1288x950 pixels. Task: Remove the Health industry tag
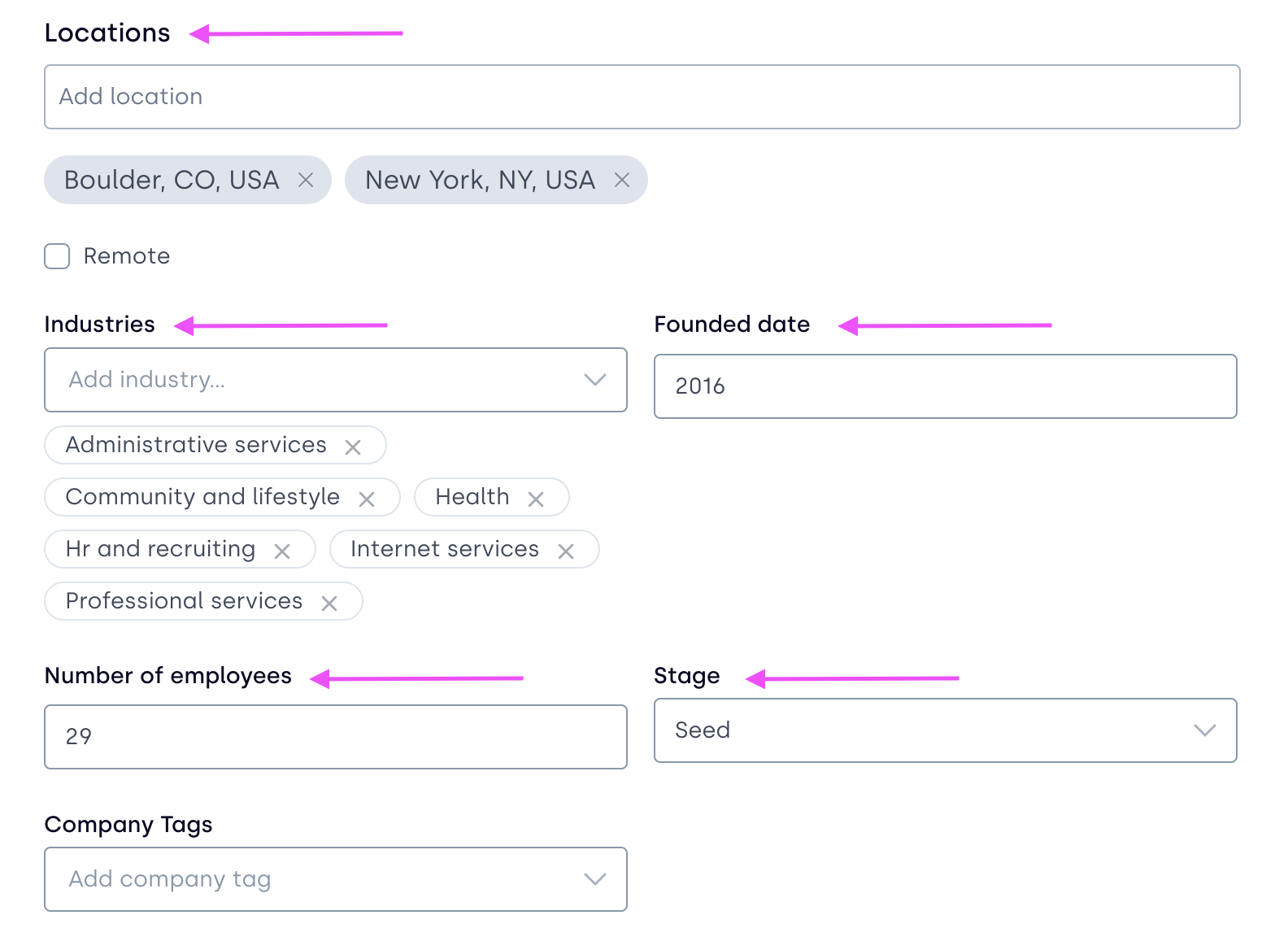pyautogui.click(x=536, y=499)
